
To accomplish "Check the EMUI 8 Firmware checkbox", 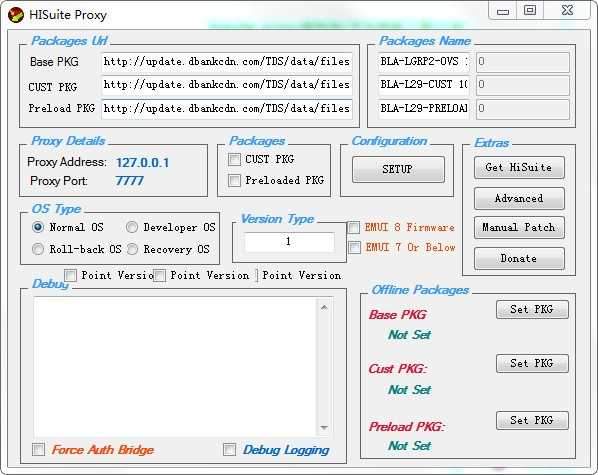I will coord(354,228).
